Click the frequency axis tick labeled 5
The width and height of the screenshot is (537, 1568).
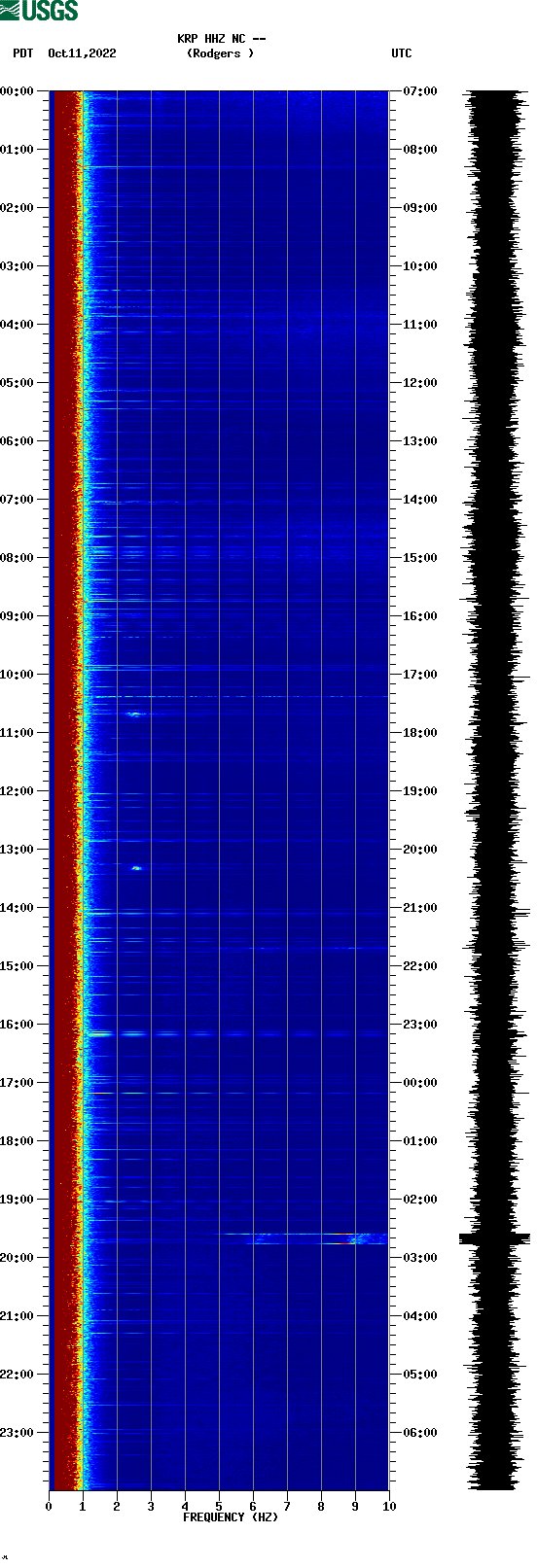(x=219, y=1507)
